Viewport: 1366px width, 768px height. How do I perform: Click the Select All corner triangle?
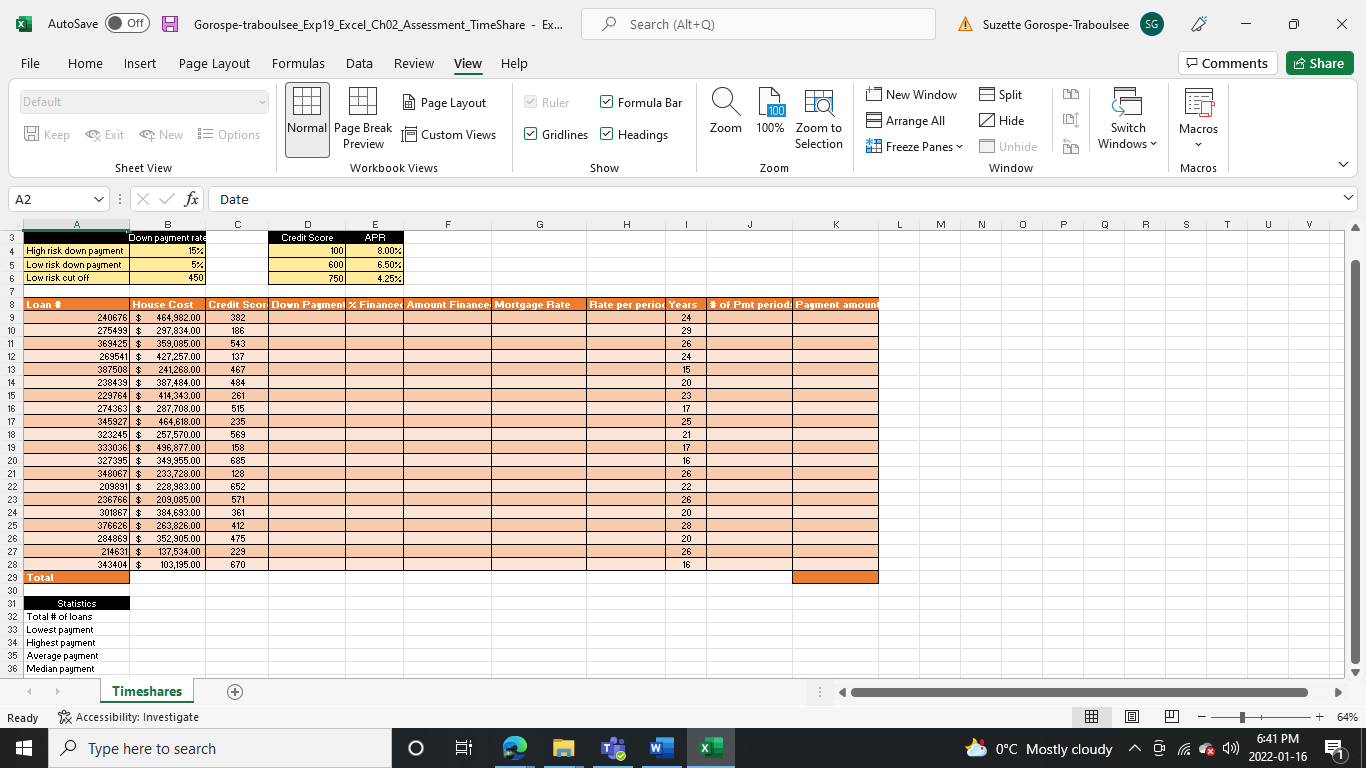15,225
